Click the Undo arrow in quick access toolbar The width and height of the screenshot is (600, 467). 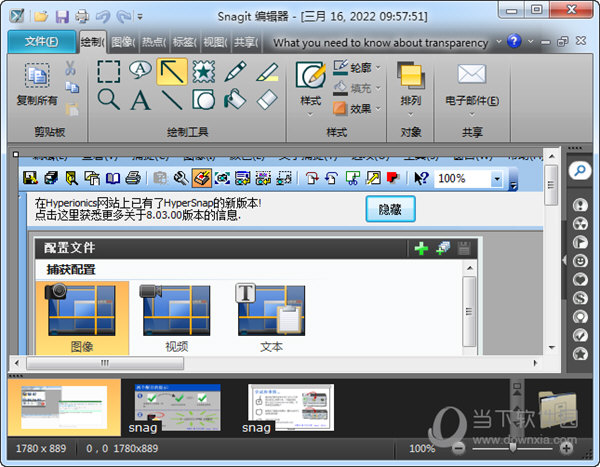103,16
